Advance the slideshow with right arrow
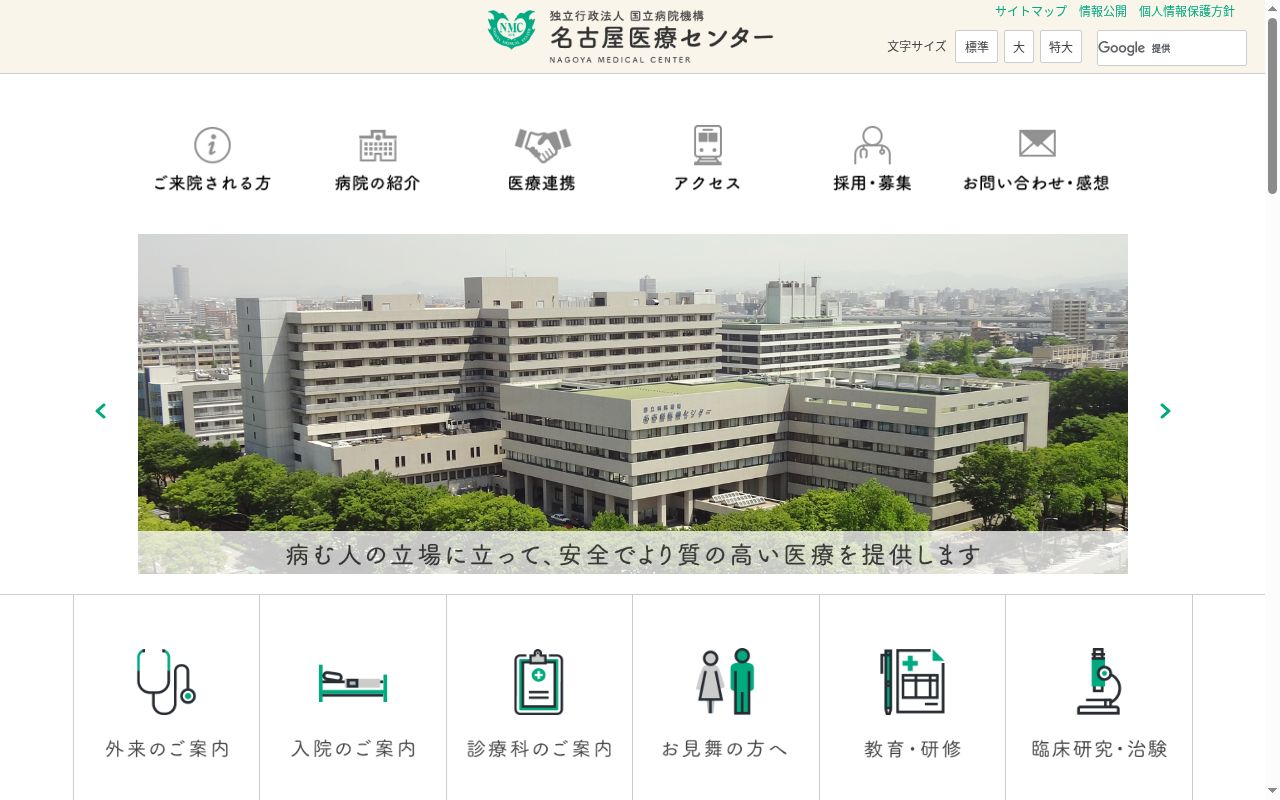1280x800 pixels. pyautogui.click(x=1165, y=411)
